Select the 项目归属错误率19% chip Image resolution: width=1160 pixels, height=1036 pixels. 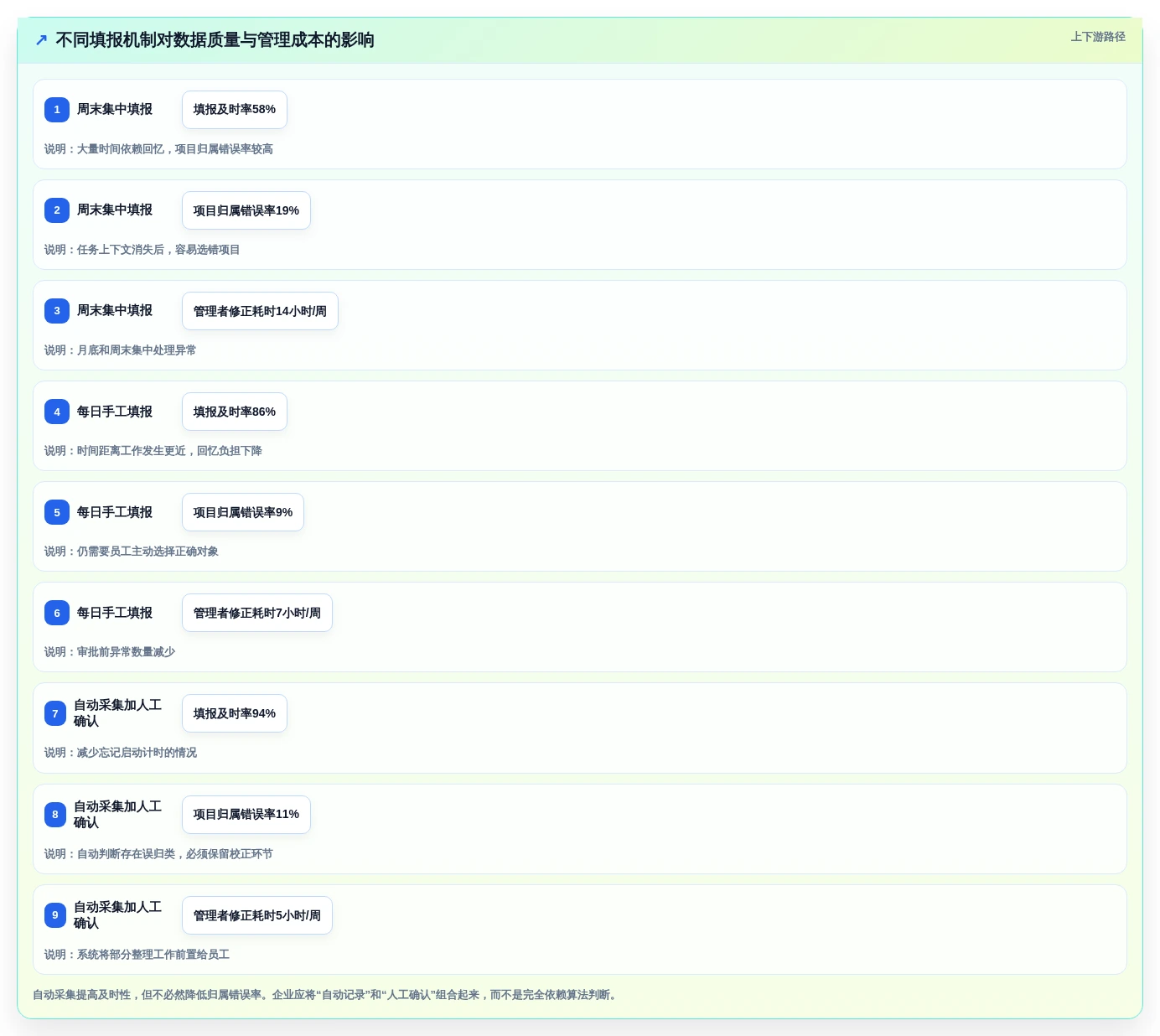(x=246, y=210)
